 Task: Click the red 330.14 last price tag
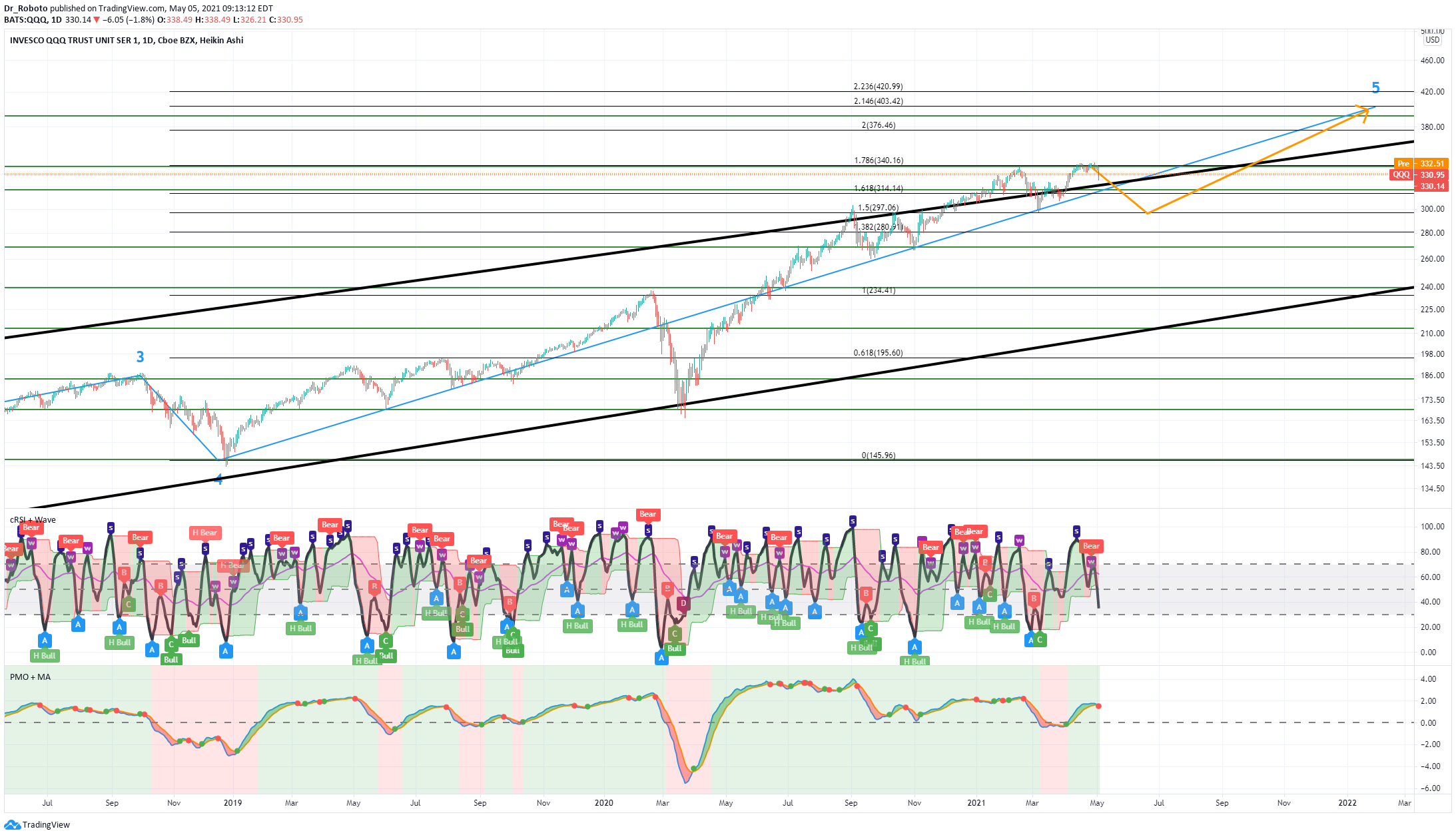point(1431,186)
